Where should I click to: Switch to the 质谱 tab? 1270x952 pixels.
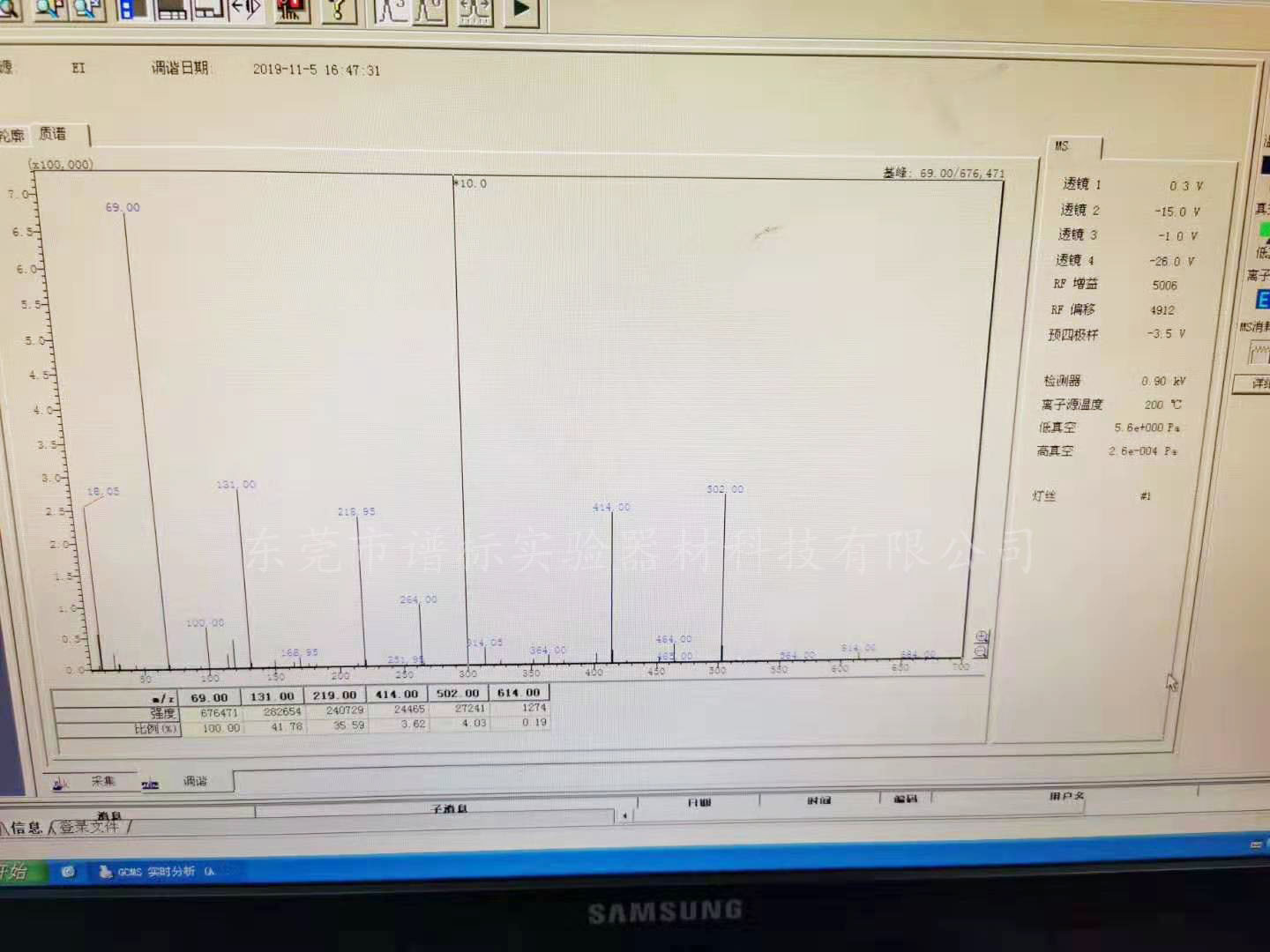[54, 134]
